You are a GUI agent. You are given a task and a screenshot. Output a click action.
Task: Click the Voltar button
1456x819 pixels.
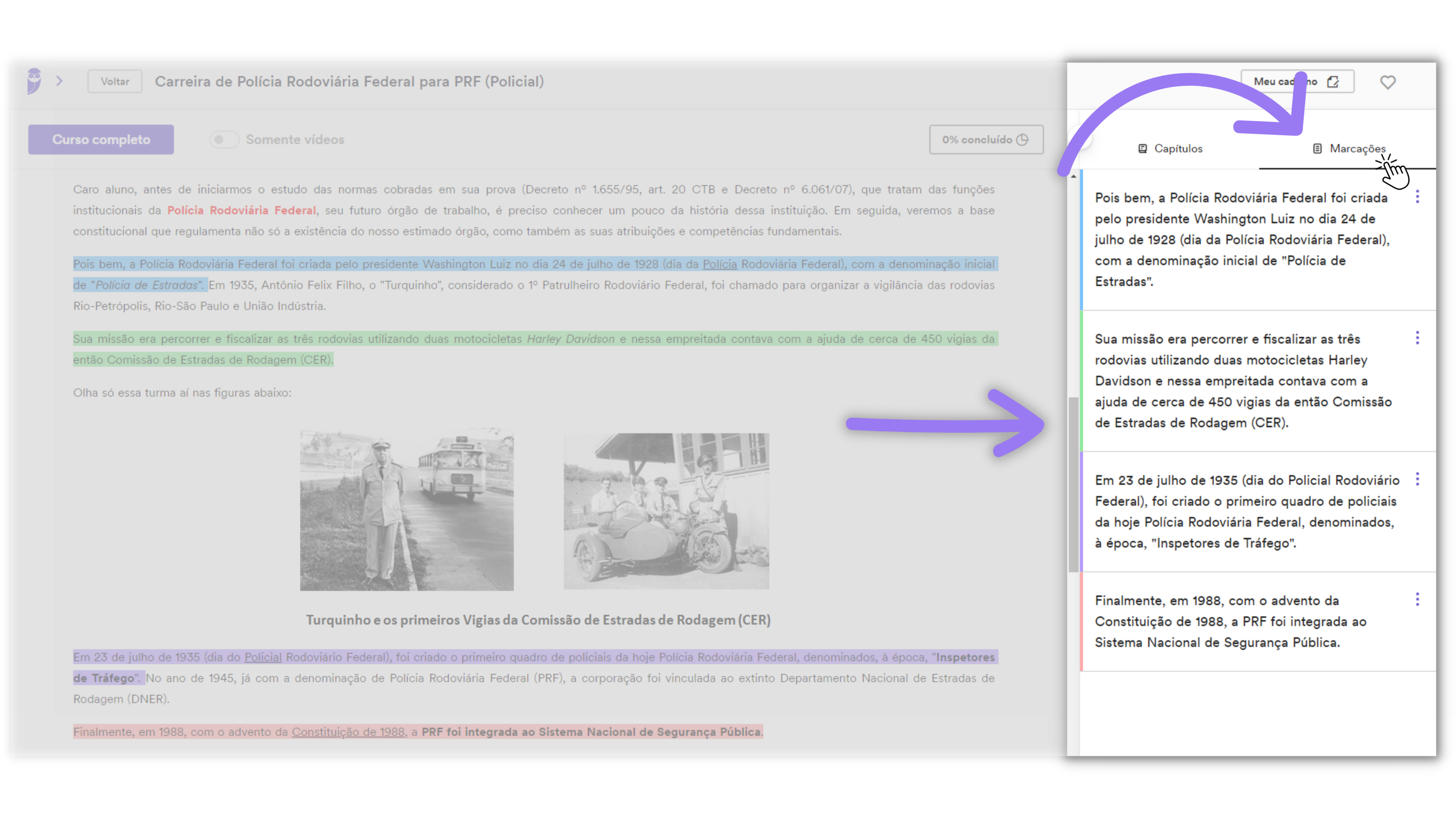(x=115, y=81)
